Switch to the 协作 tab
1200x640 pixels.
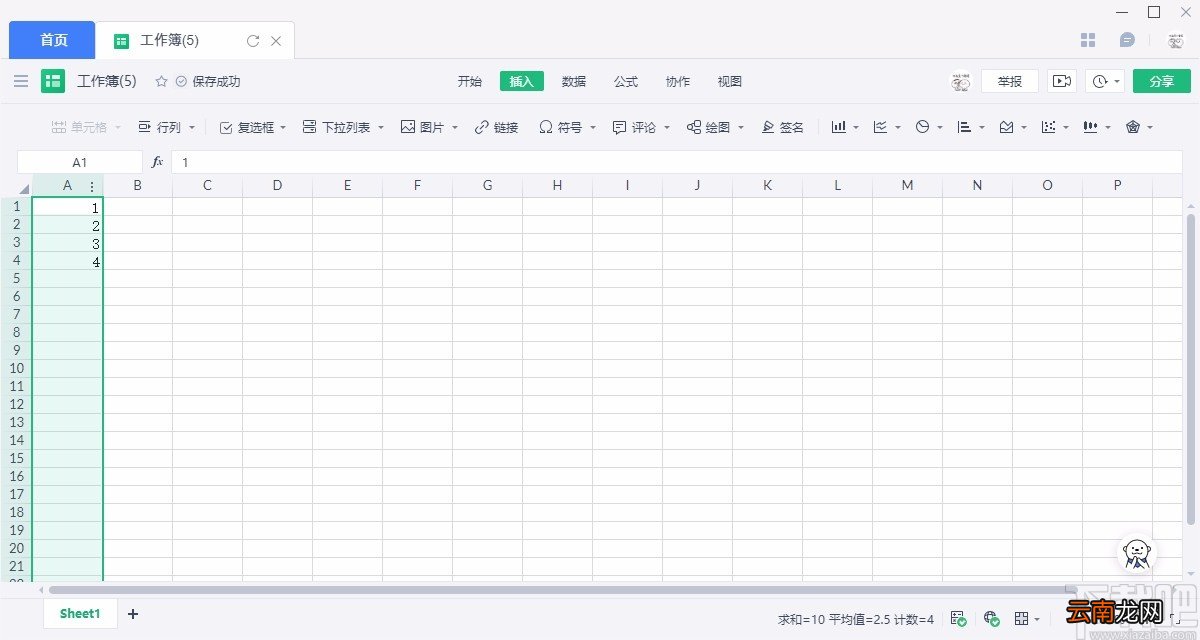pos(678,81)
